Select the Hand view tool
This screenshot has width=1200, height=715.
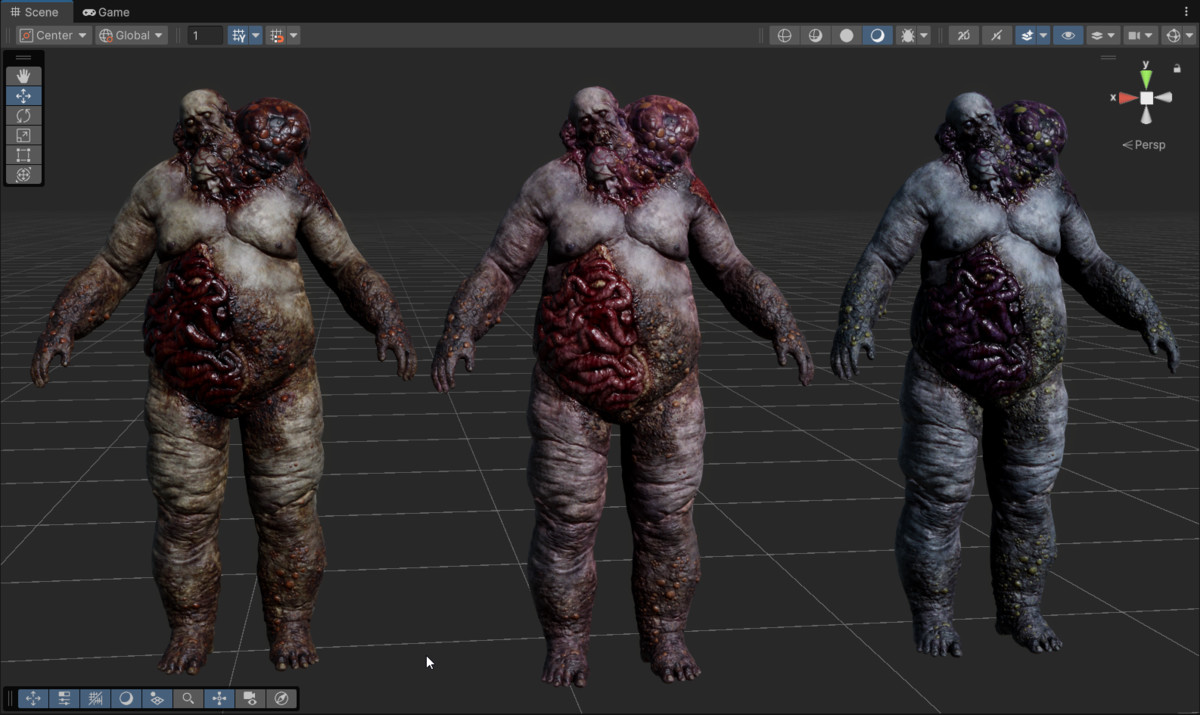click(x=23, y=76)
